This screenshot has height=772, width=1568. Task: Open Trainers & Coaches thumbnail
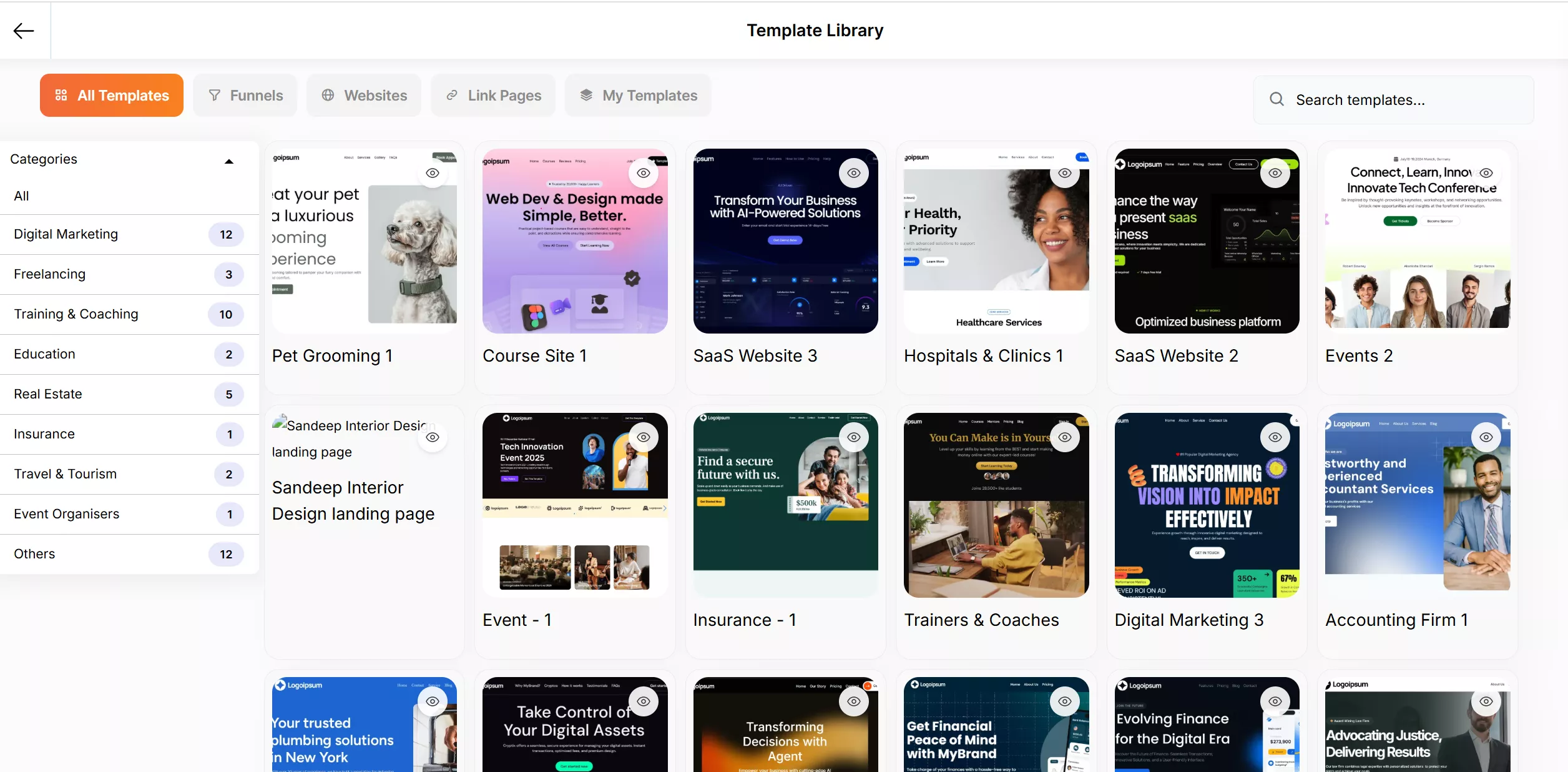[996, 505]
